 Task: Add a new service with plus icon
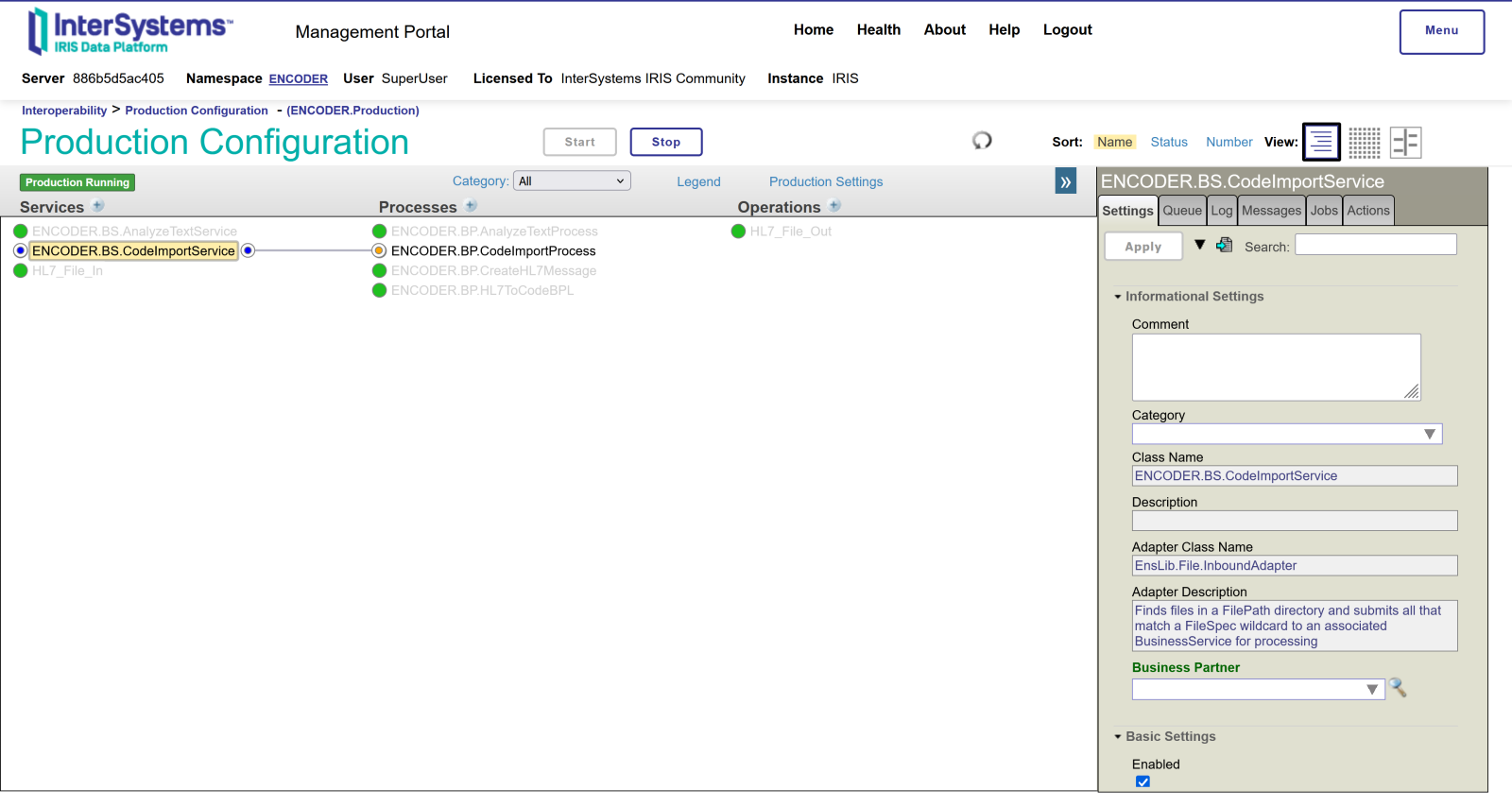98,206
